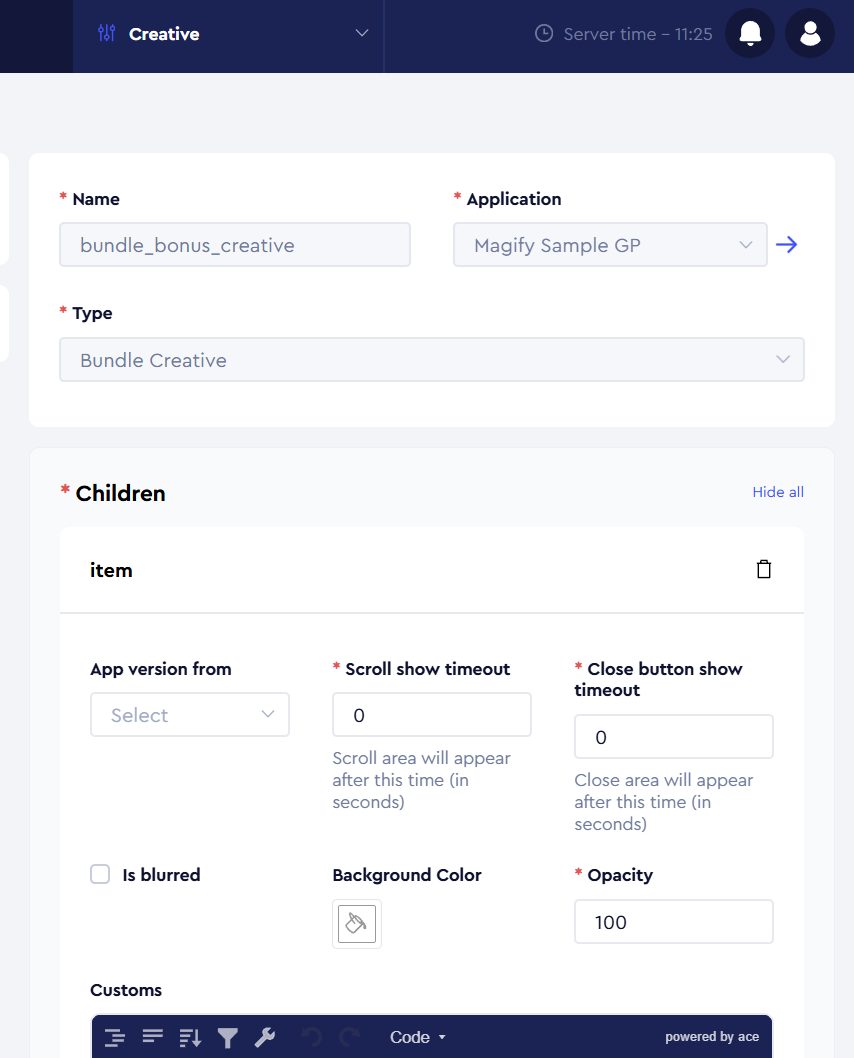Click the notifications bell icon
The width and height of the screenshot is (854, 1058).
pos(750,34)
